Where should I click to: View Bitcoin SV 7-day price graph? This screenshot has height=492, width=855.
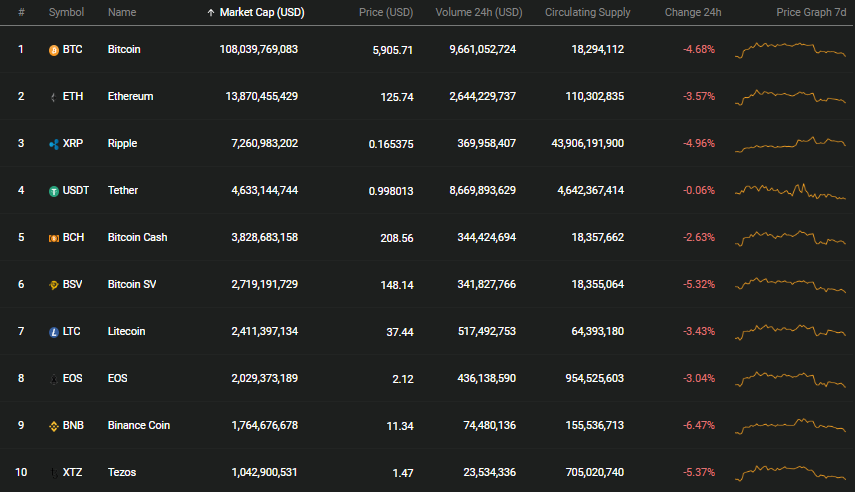(x=790, y=285)
